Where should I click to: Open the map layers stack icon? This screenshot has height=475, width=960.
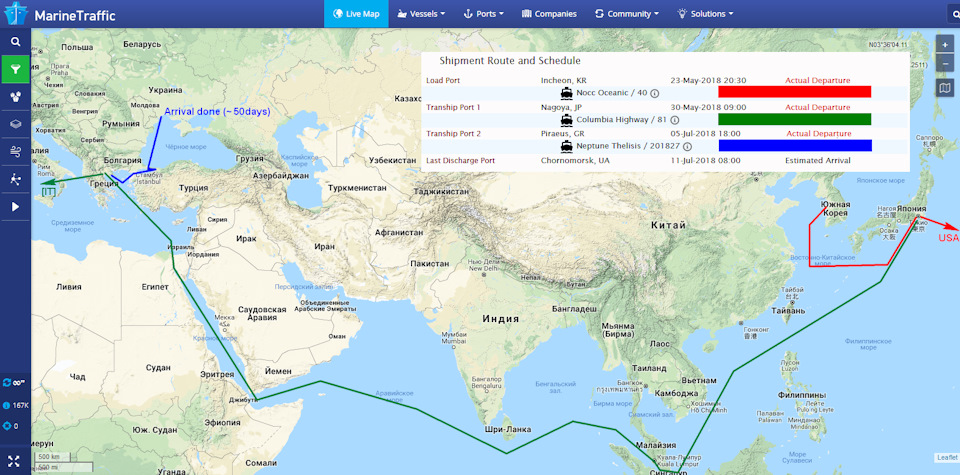pos(15,124)
